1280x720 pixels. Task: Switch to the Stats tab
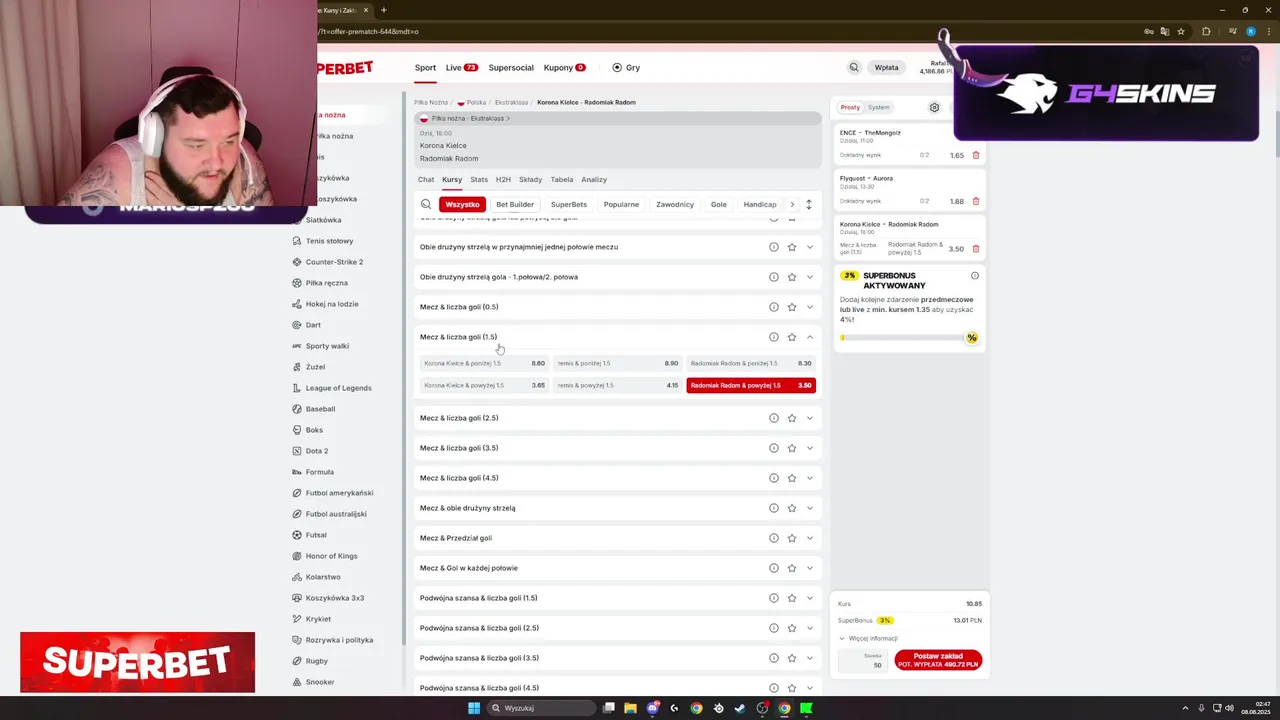[479, 179]
